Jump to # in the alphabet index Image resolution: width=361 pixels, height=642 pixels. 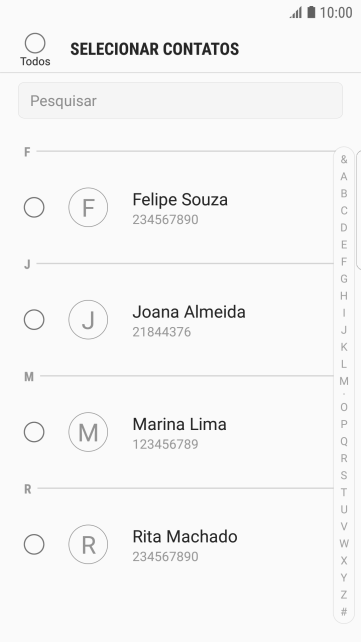tap(344, 612)
